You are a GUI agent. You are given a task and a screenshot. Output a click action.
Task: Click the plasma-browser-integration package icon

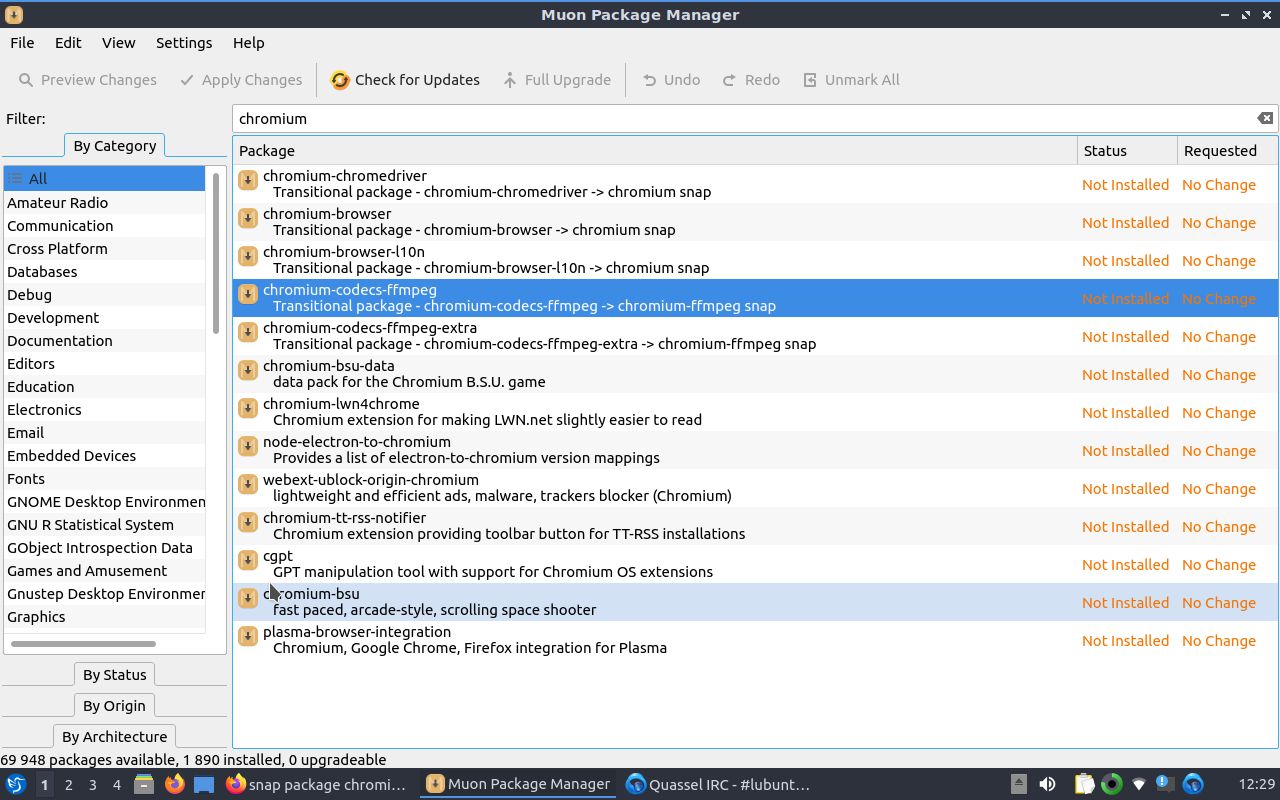click(248, 637)
